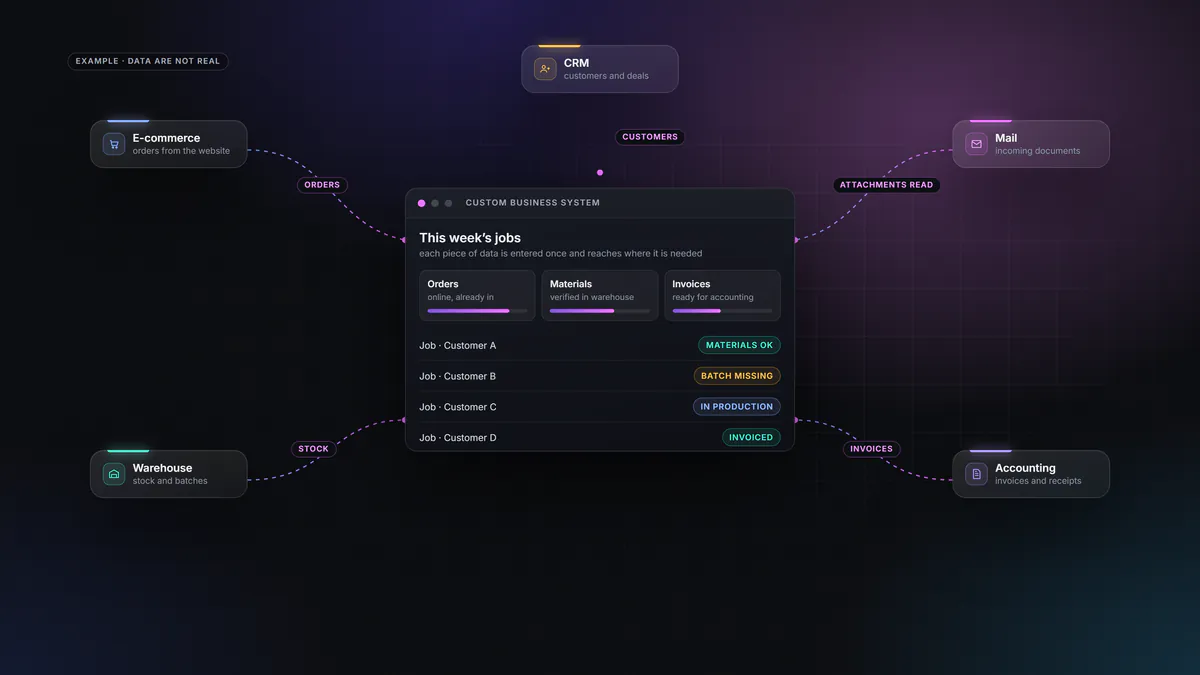Image resolution: width=1200 pixels, height=675 pixels.
Task: Click the E-commerce shopping cart icon
Action: click(x=114, y=144)
